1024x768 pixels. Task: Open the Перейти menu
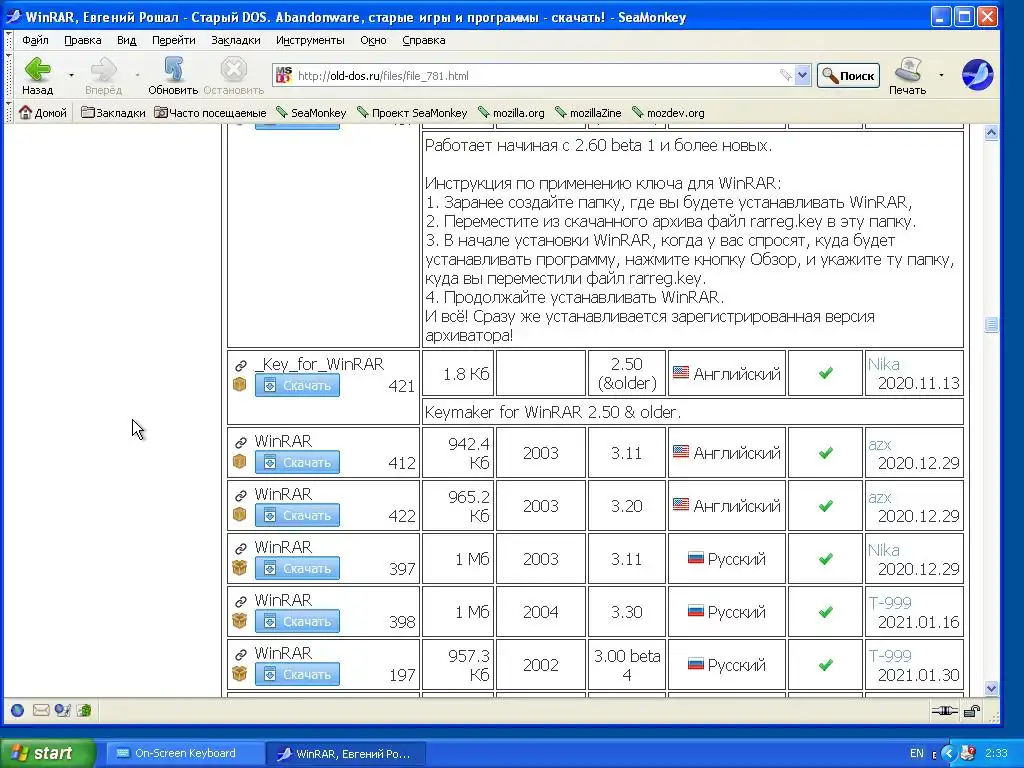(x=174, y=40)
